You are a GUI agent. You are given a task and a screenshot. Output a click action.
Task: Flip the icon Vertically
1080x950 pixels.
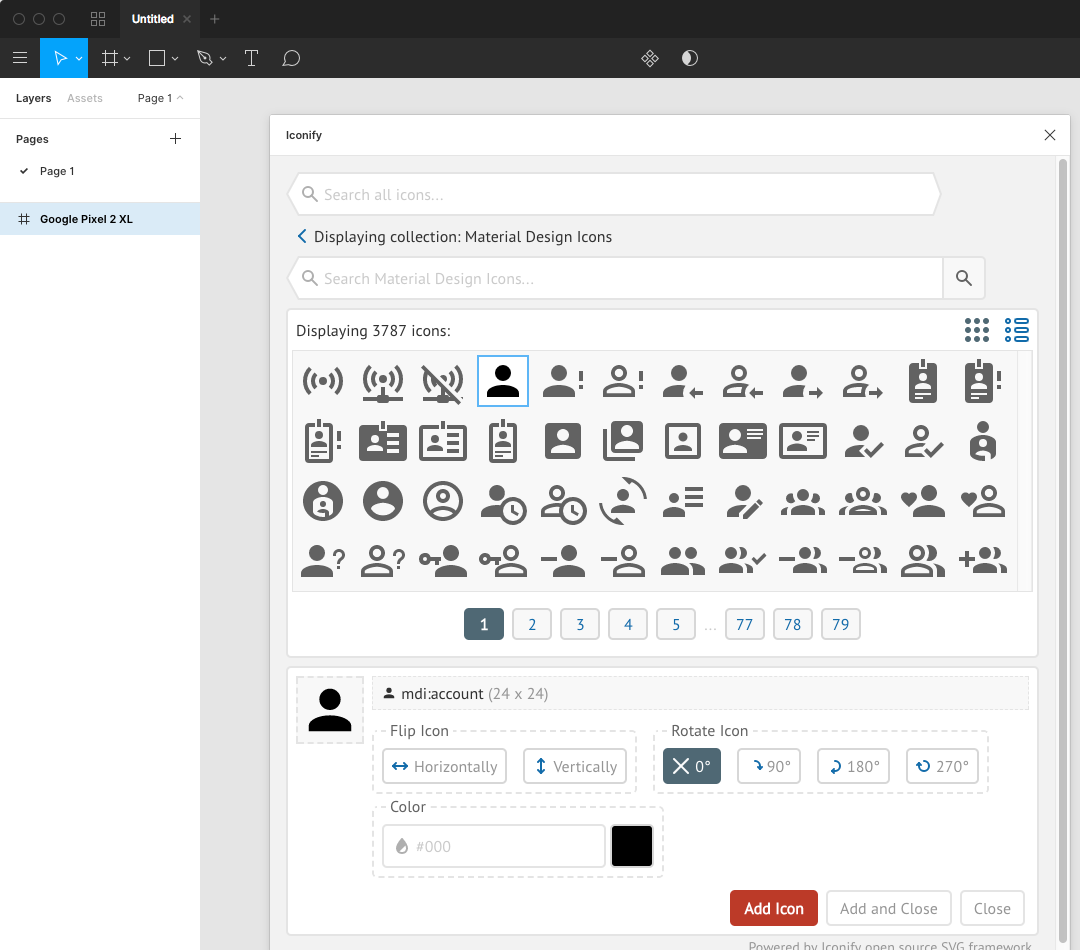[574, 766]
